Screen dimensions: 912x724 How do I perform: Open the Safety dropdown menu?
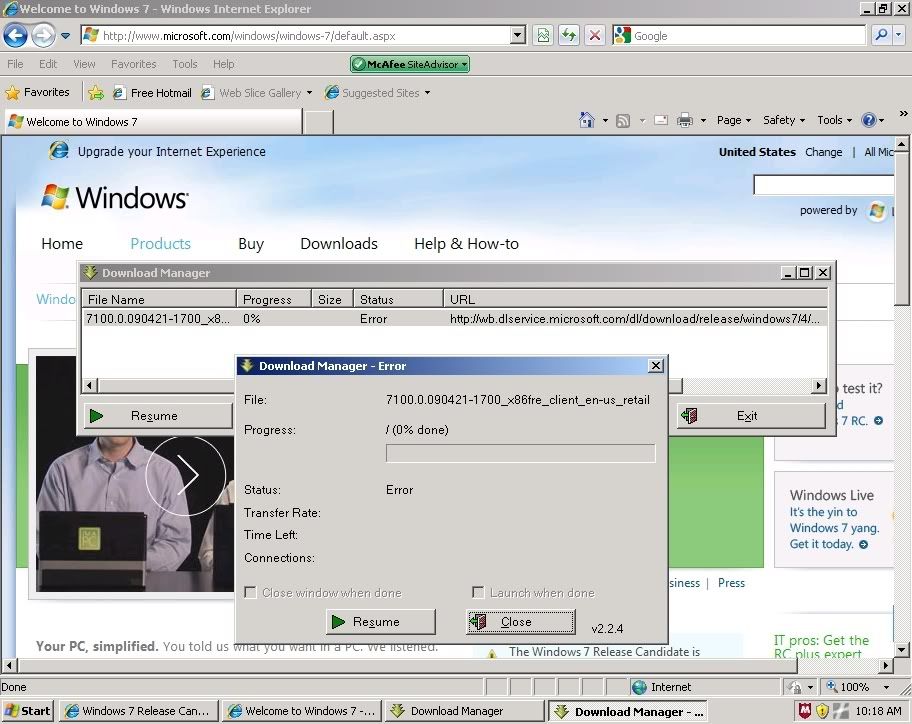[783, 120]
